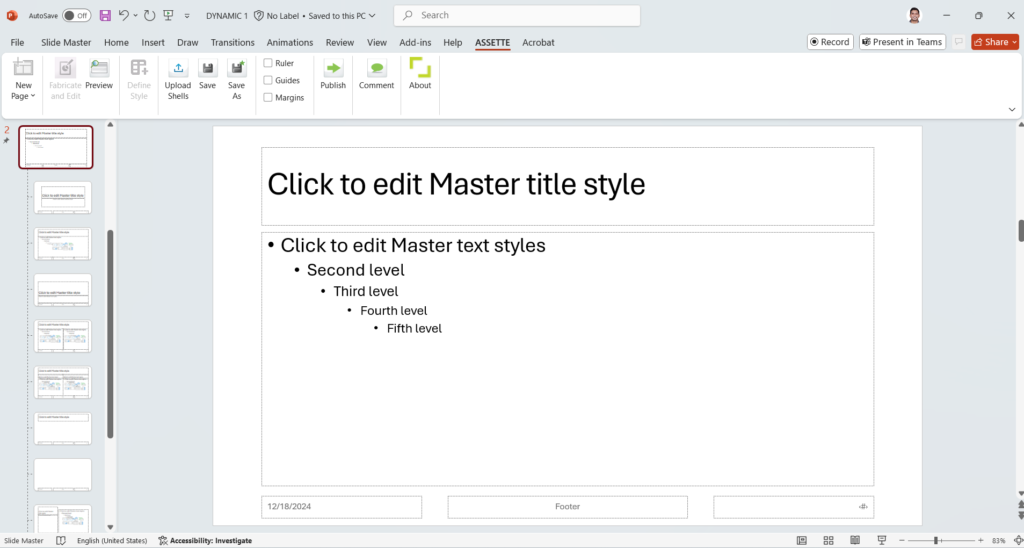Click the About icon
Viewport: 1024px width, 548px height.
pos(420,68)
